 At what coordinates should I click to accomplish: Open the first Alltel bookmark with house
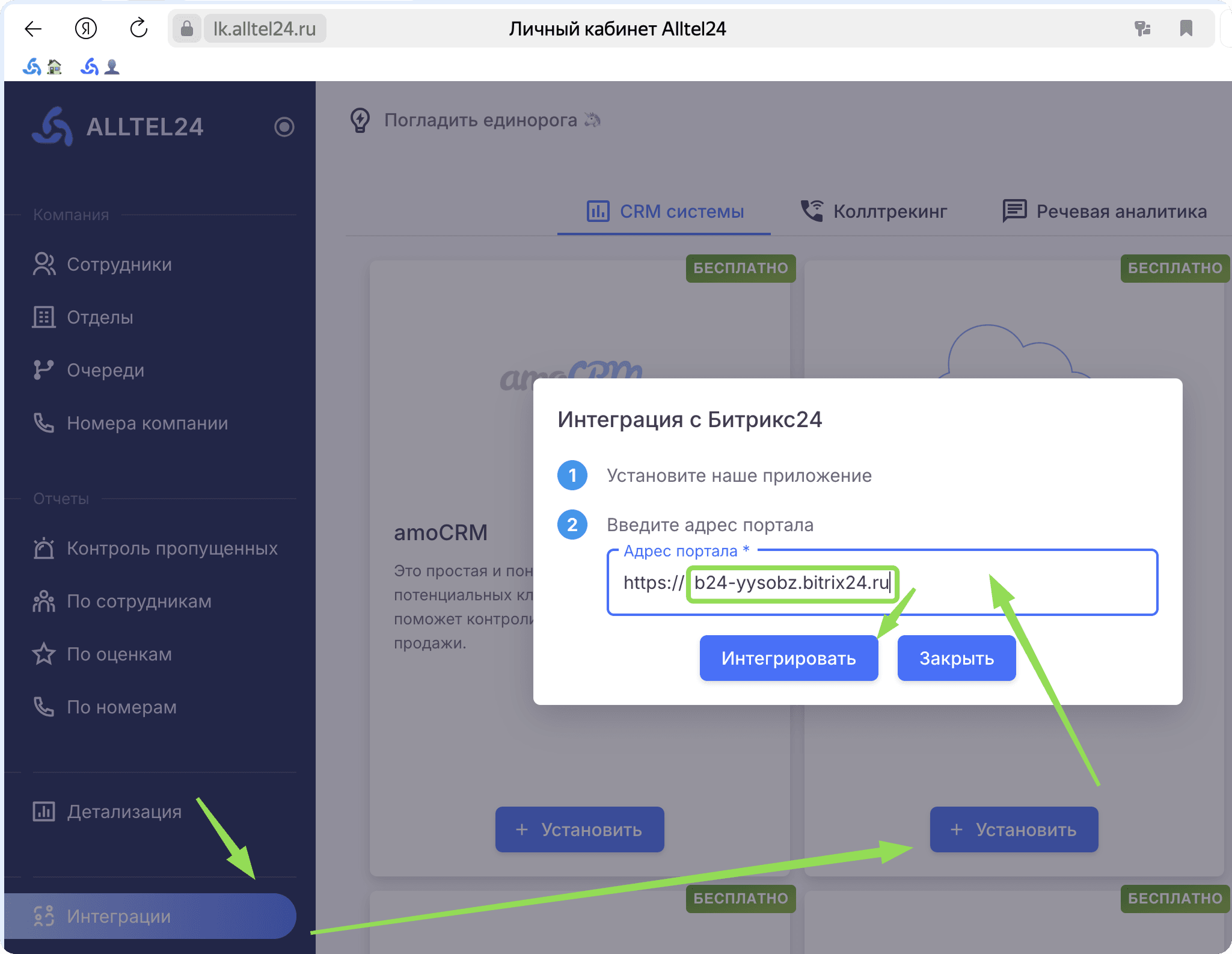[42, 66]
